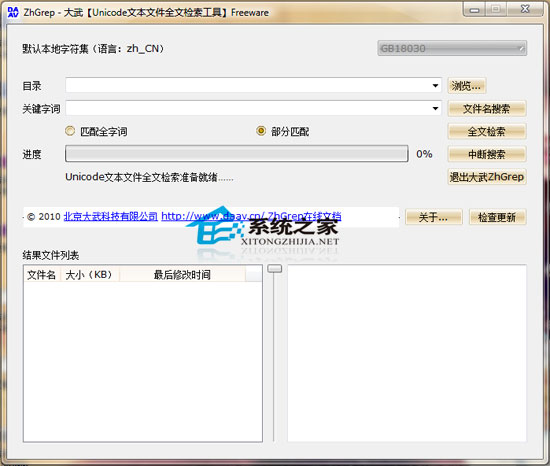The width and height of the screenshot is (550, 466).
Task: Open the GB18030 charset combo box
Action: 452,48
